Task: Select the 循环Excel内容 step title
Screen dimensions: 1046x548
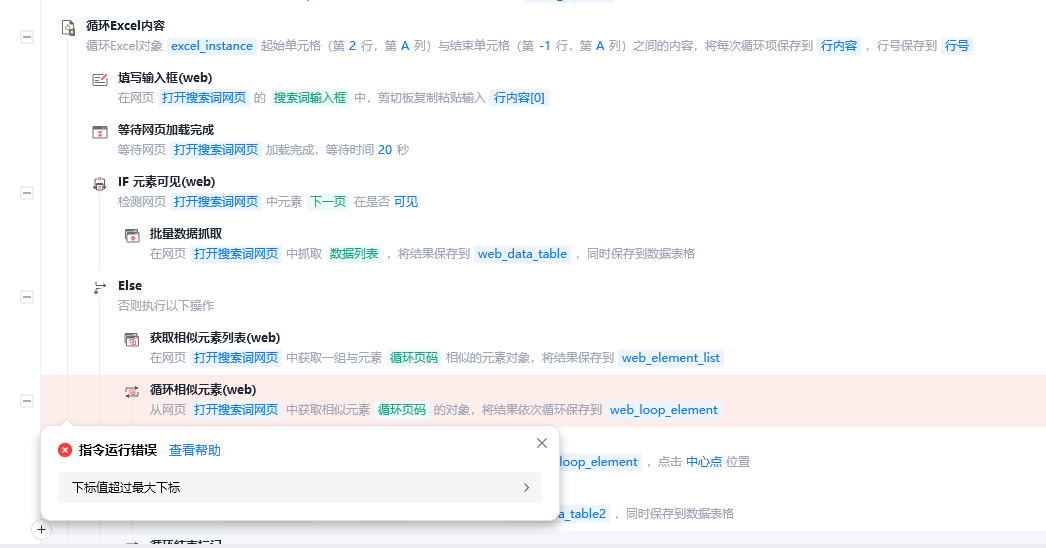Action: (x=125, y=26)
